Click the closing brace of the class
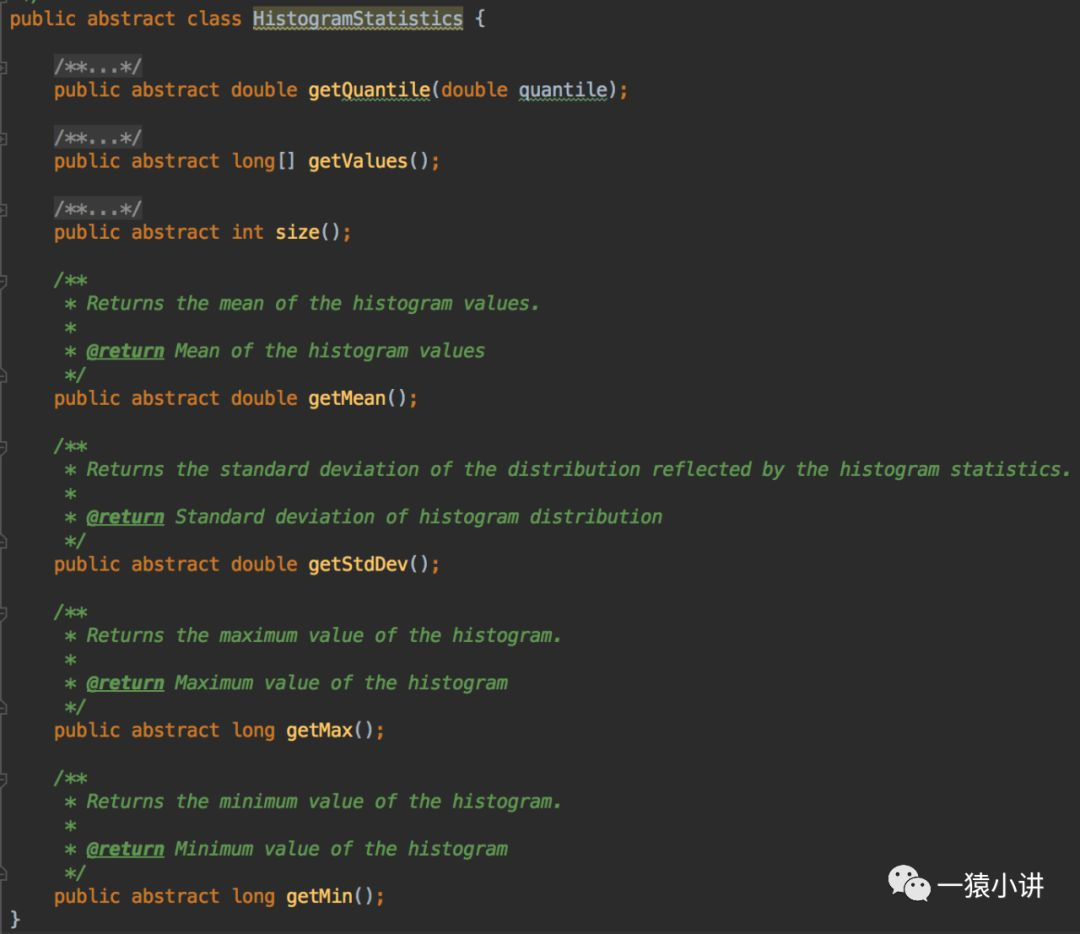 click(x=15, y=918)
